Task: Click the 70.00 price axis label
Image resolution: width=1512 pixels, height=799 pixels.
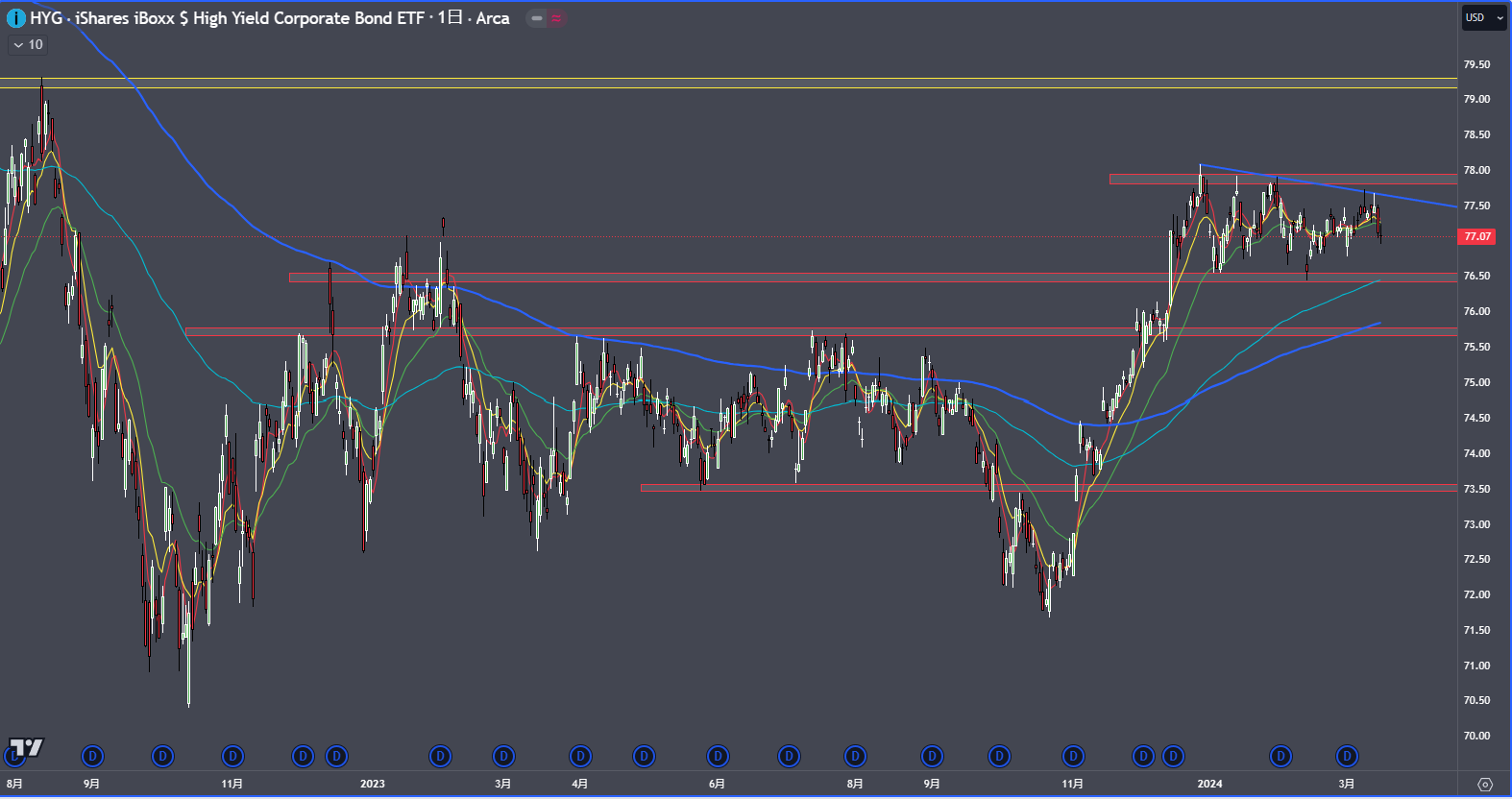Action: (1476, 736)
